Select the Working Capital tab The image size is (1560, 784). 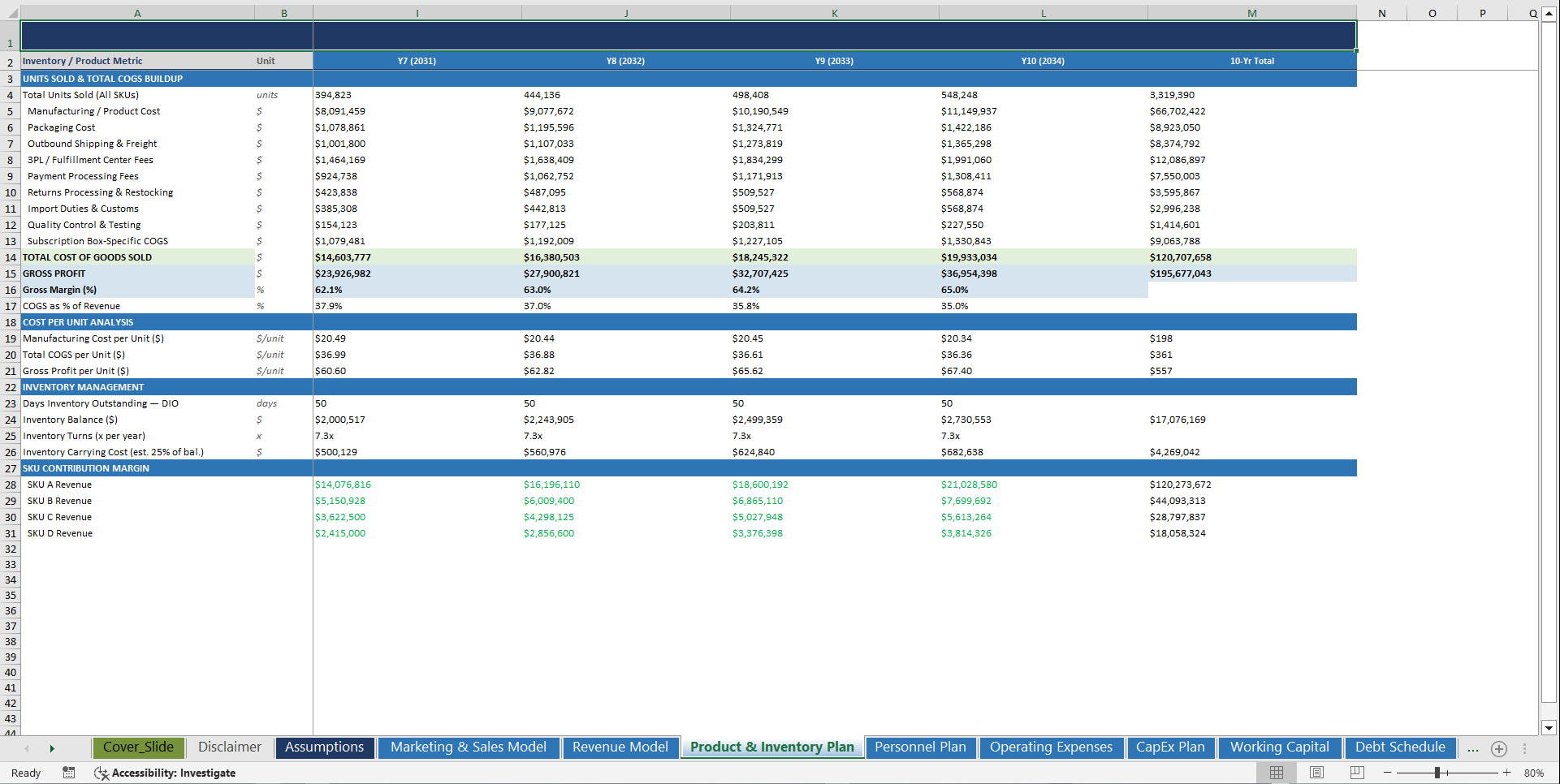tap(1279, 747)
